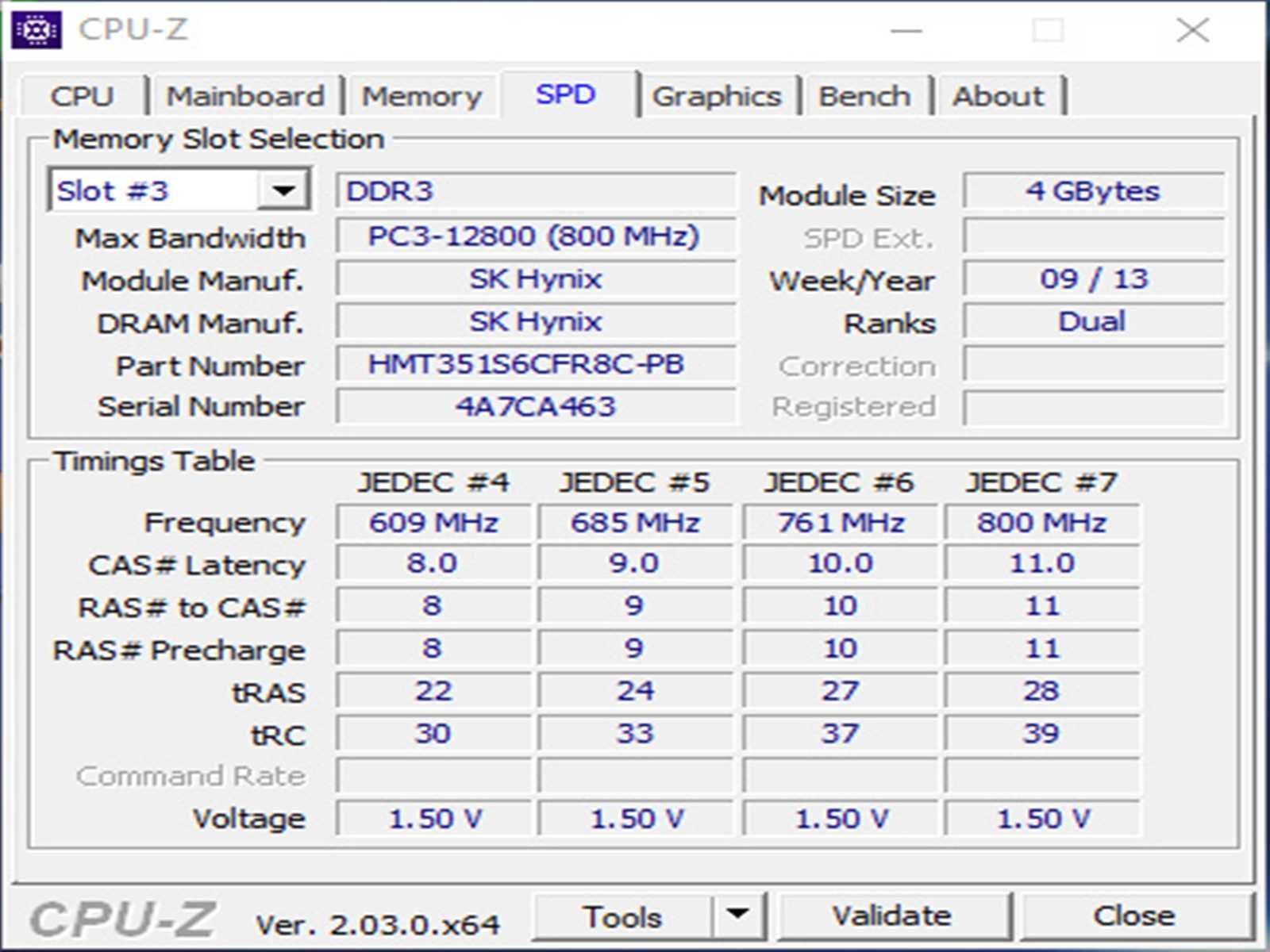This screenshot has width=1270, height=952.
Task: Click the Tools button
Action: click(622, 916)
